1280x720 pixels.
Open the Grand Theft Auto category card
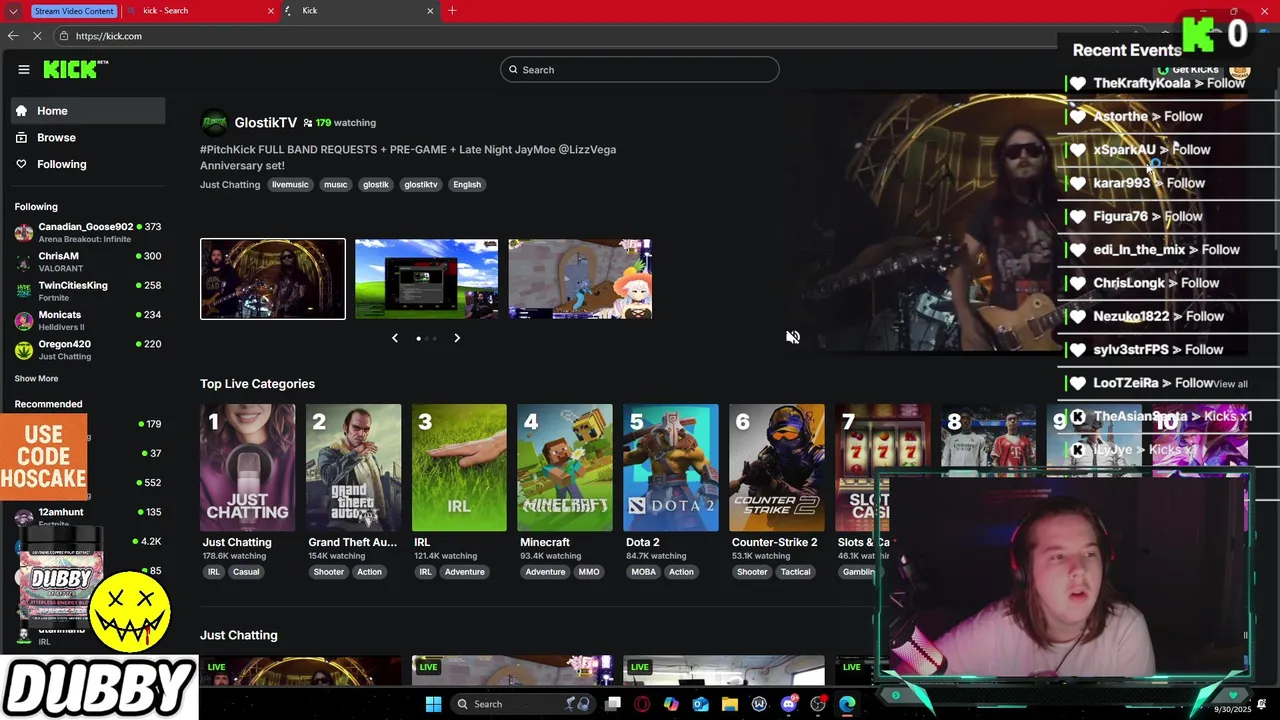pyautogui.click(x=353, y=467)
